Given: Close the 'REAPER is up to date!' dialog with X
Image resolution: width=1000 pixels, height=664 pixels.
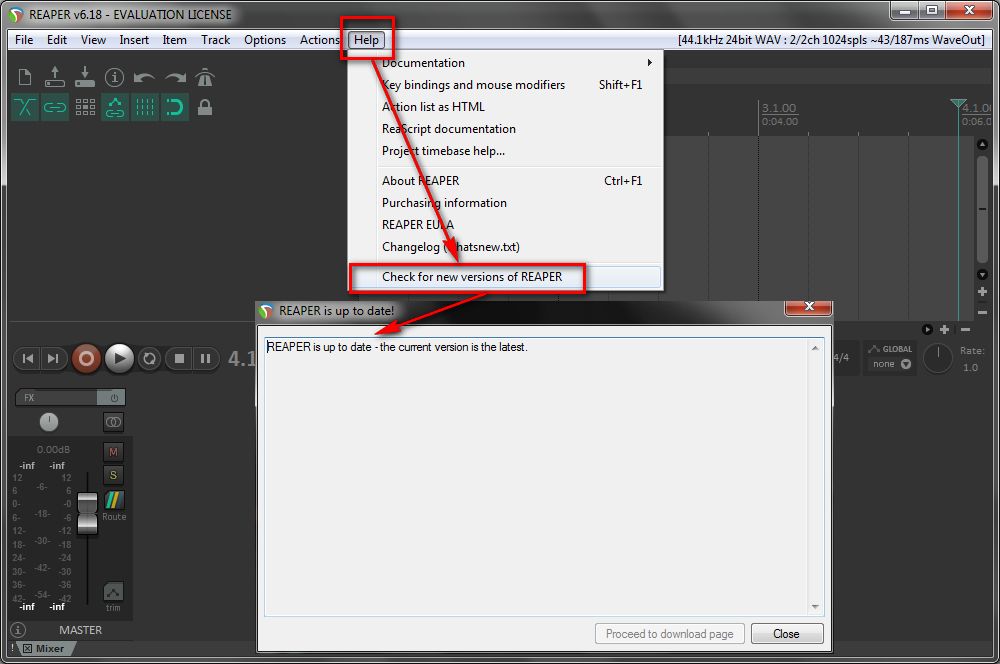Looking at the screenshot, I should [x=809, y=306].
